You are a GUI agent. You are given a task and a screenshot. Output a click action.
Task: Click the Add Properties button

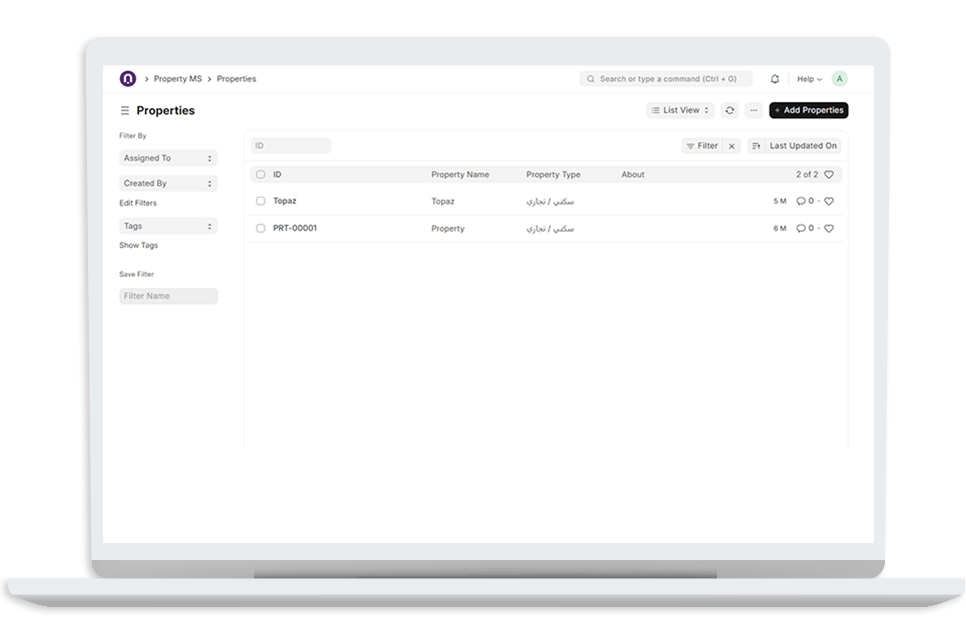point(808,111)
